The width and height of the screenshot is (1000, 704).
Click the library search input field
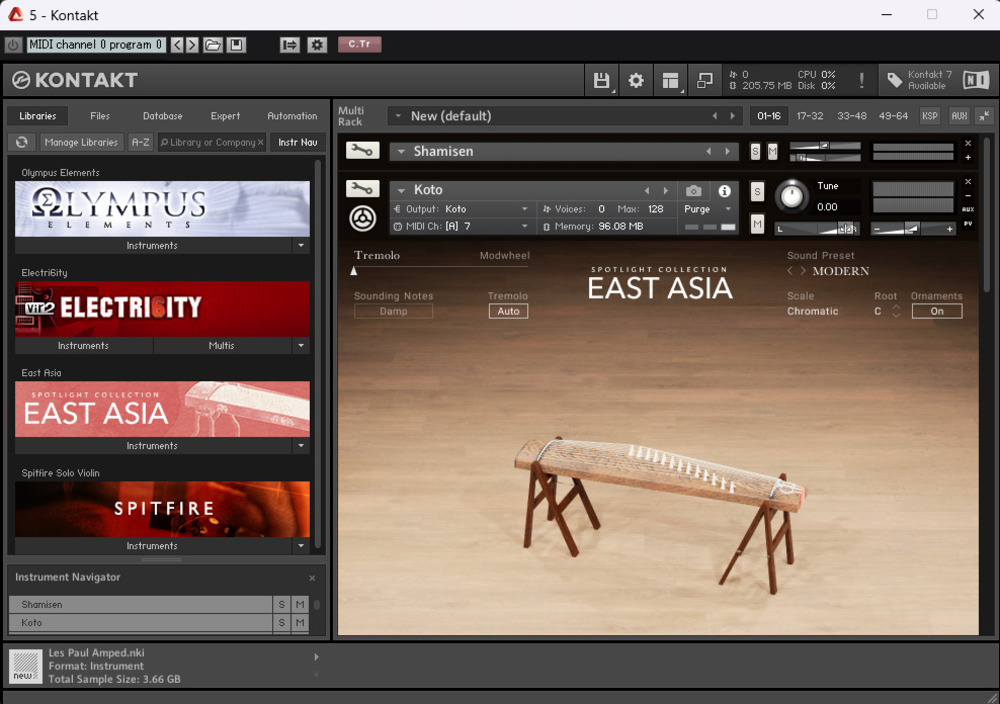pyautogui.click(x=211, y=142)
